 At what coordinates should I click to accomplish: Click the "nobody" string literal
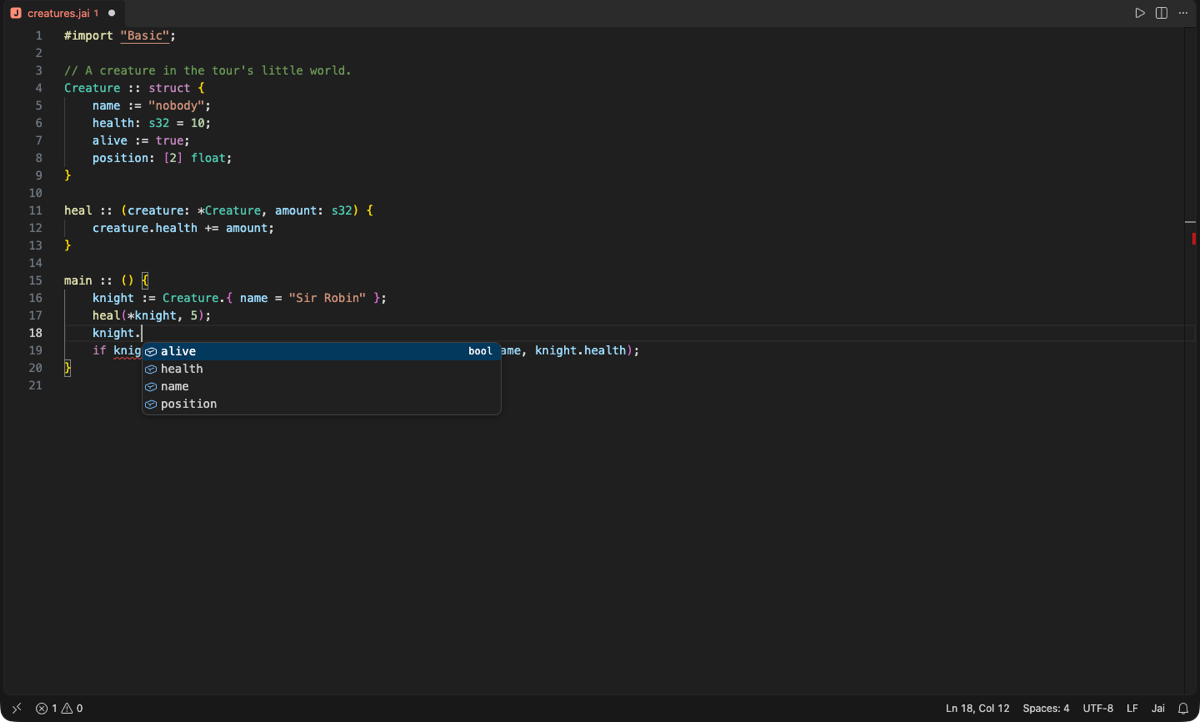coord(177,105)
